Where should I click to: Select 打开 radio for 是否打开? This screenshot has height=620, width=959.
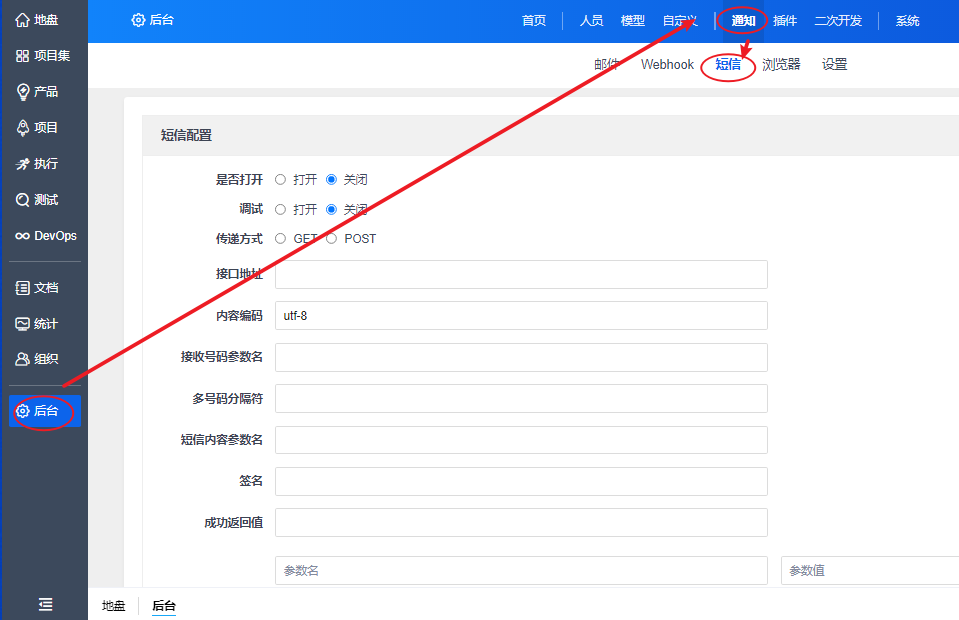[x=281, y=180]
